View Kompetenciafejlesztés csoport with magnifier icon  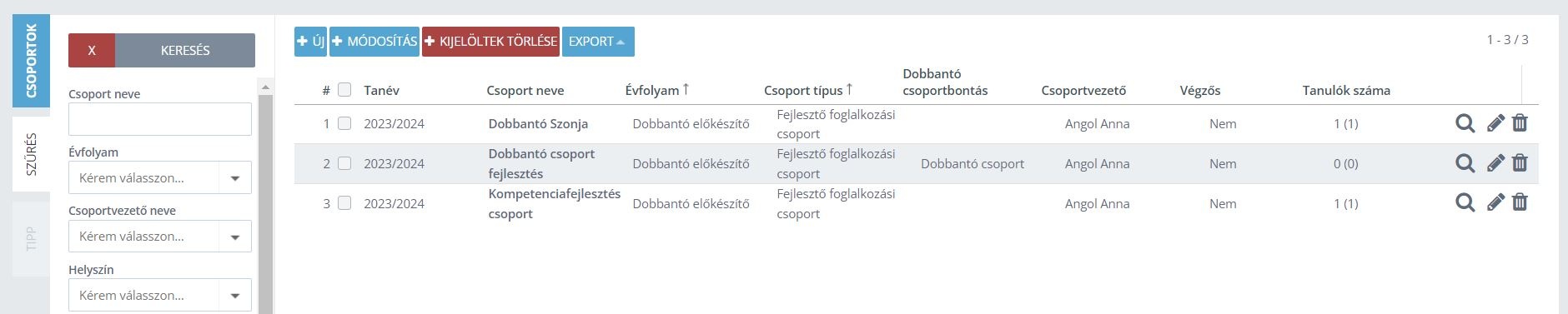[x=1465, y=202]
